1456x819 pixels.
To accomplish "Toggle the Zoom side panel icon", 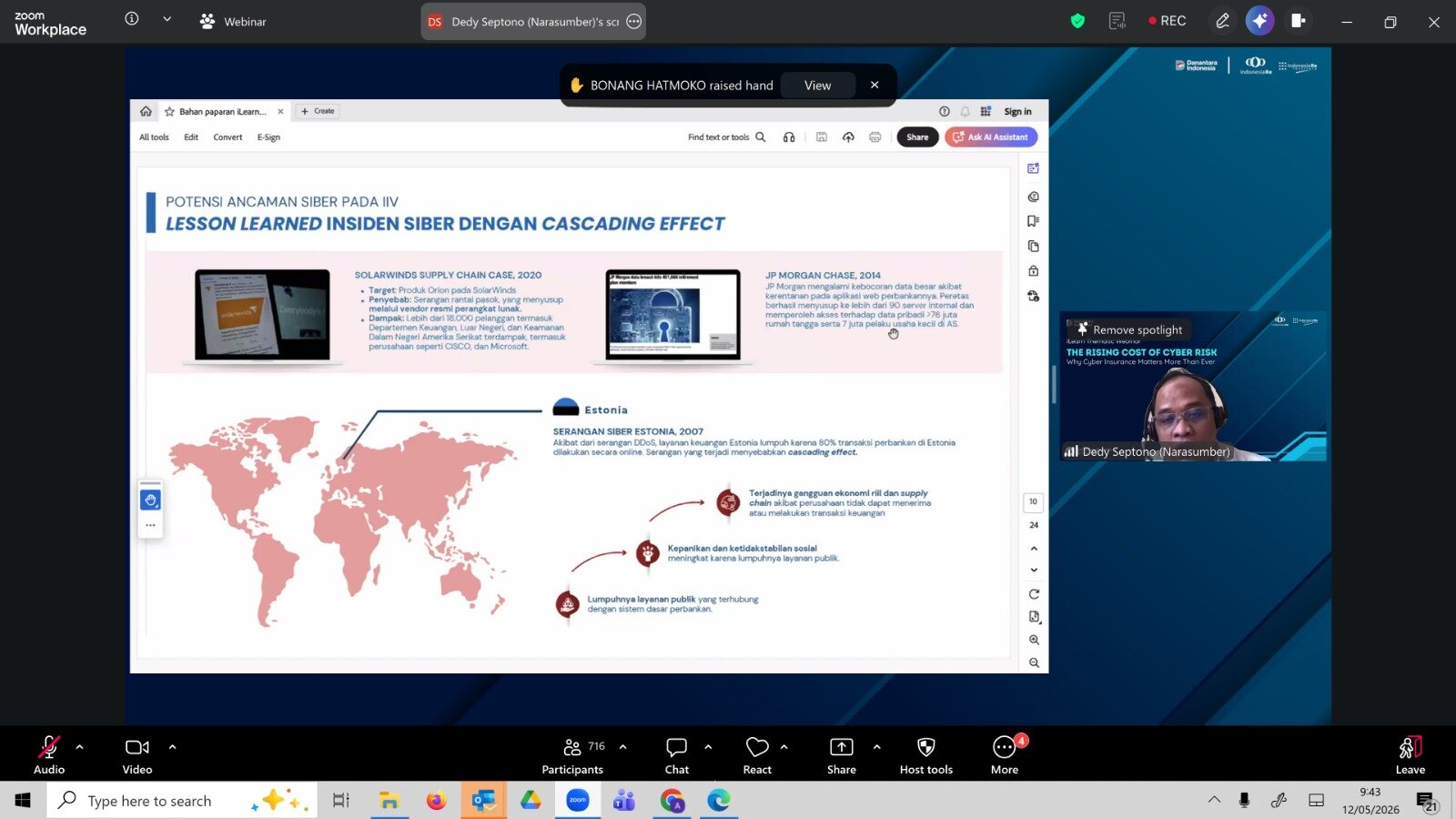I will [1298, 21].
